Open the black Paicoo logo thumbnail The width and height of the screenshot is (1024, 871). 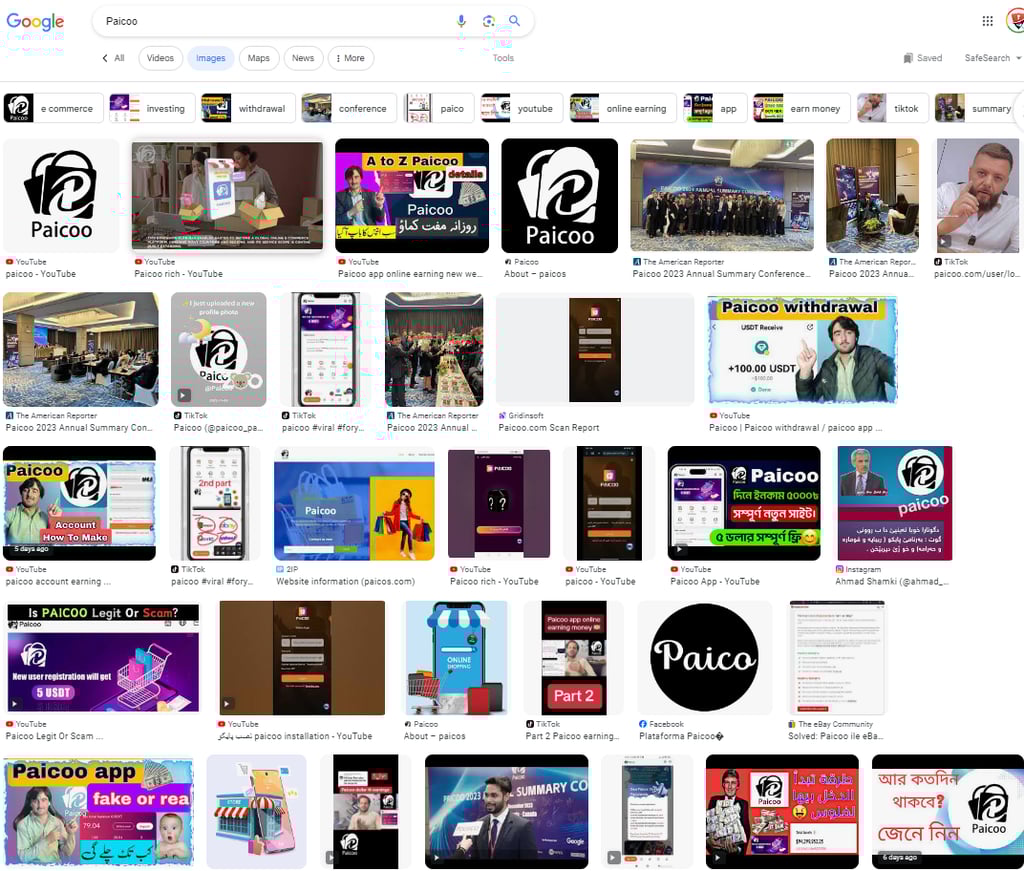pyautogui.click(x=560, y=195)
